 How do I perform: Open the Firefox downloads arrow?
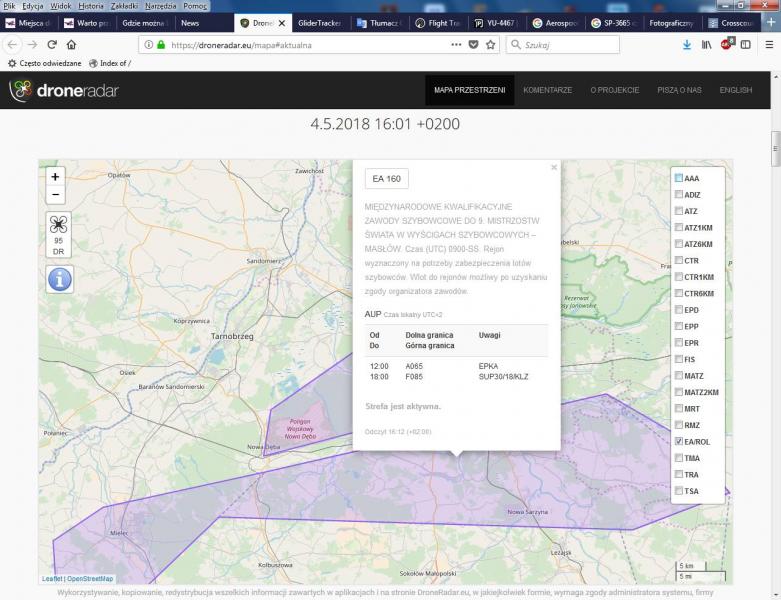[687, 45]
